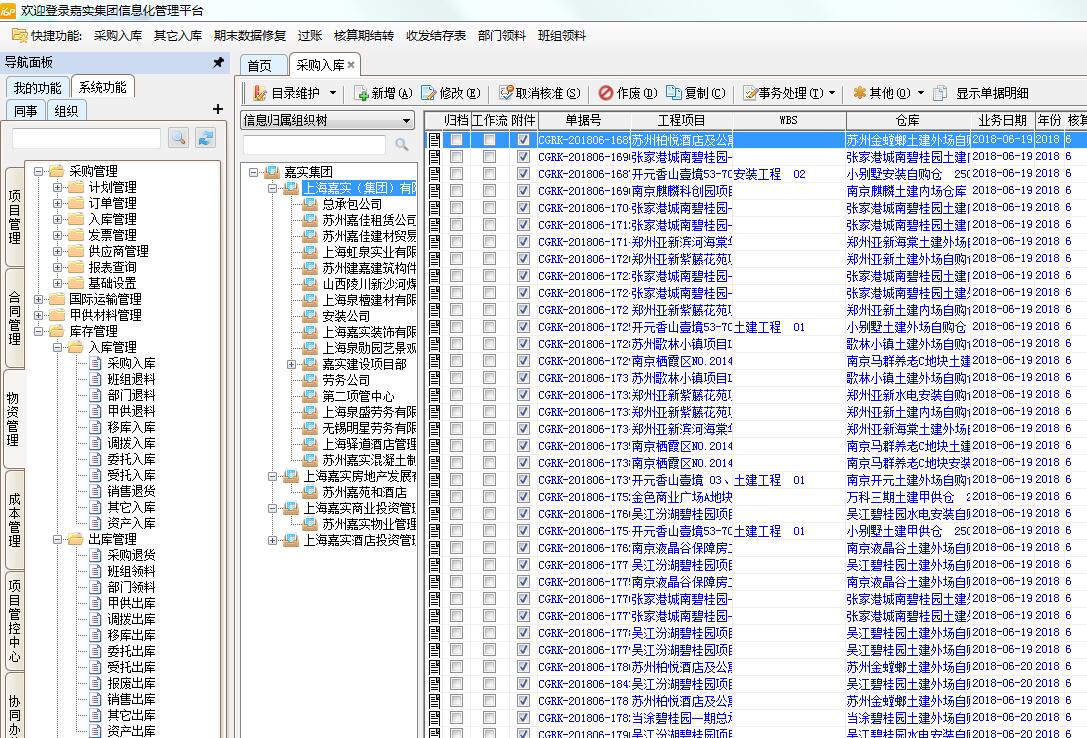This screenshot has width=1087, height=738.
Task: Click the 作废 (void) toolbar icon
Action: pyautogui.click(x=606, y=93)
